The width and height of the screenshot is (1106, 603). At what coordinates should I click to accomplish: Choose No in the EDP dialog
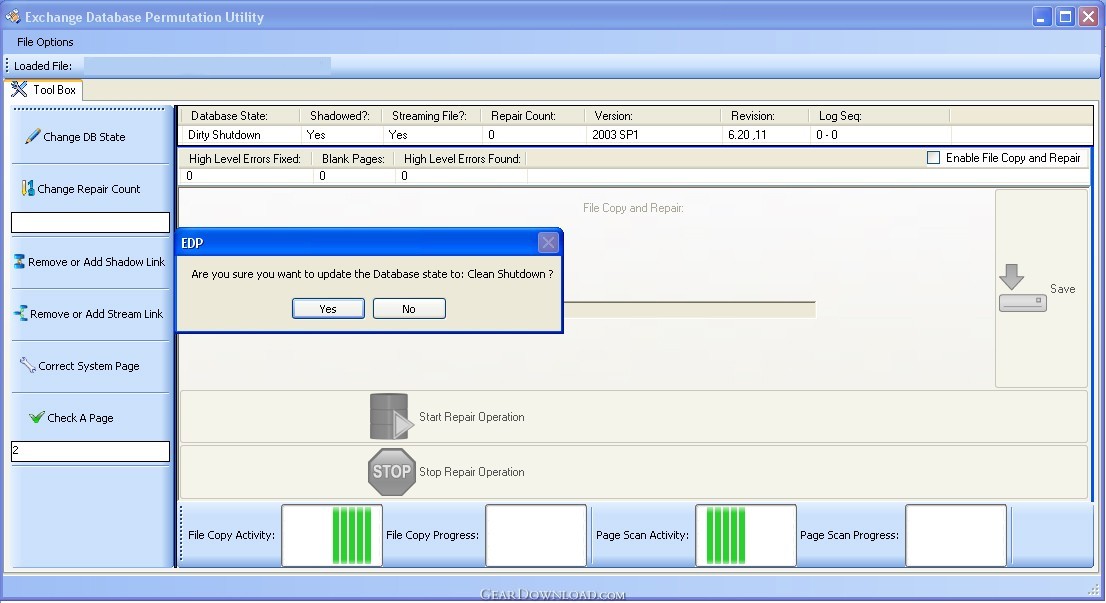[x=409, y=309]
